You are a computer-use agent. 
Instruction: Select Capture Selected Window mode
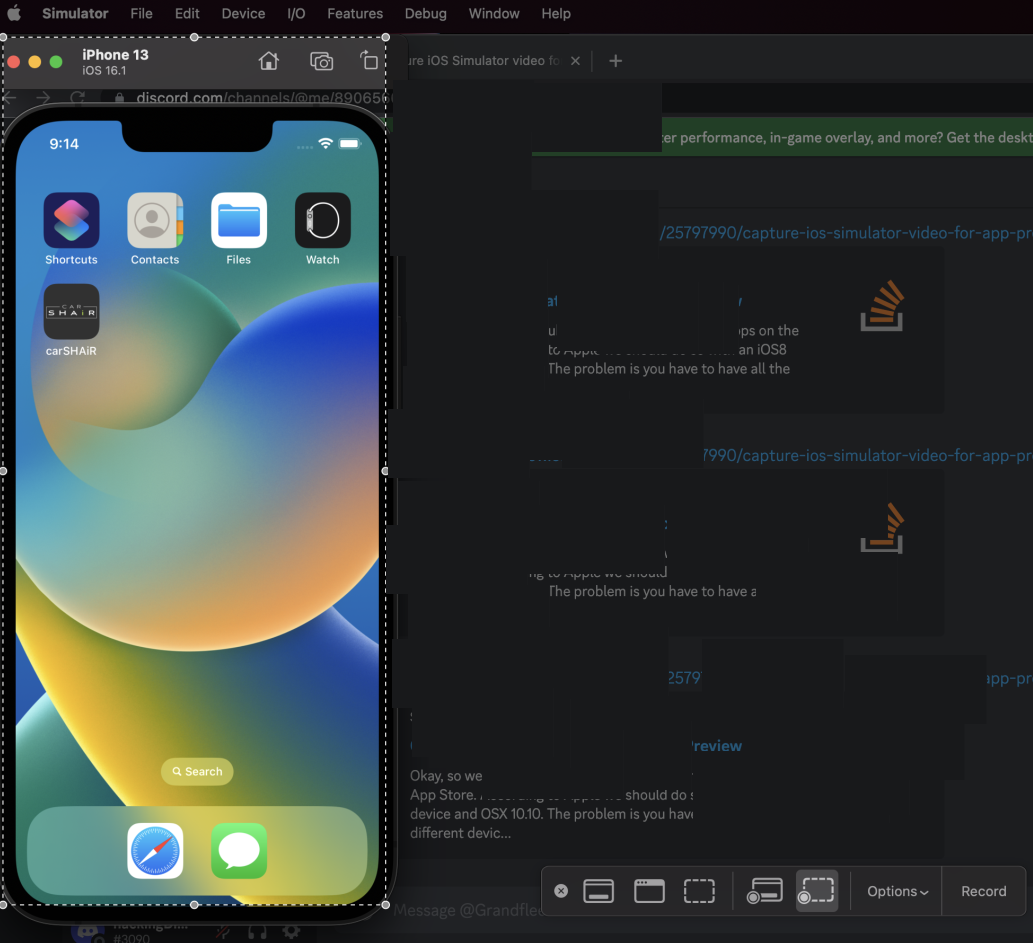(x=649, y=891)
